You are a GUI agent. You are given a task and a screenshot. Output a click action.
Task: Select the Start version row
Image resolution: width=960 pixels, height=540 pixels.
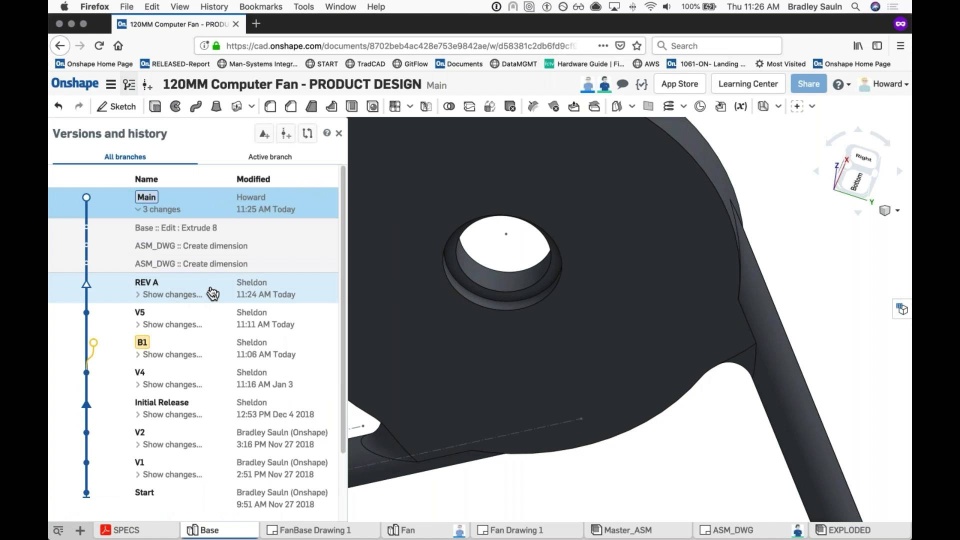(x=193, y=498)
